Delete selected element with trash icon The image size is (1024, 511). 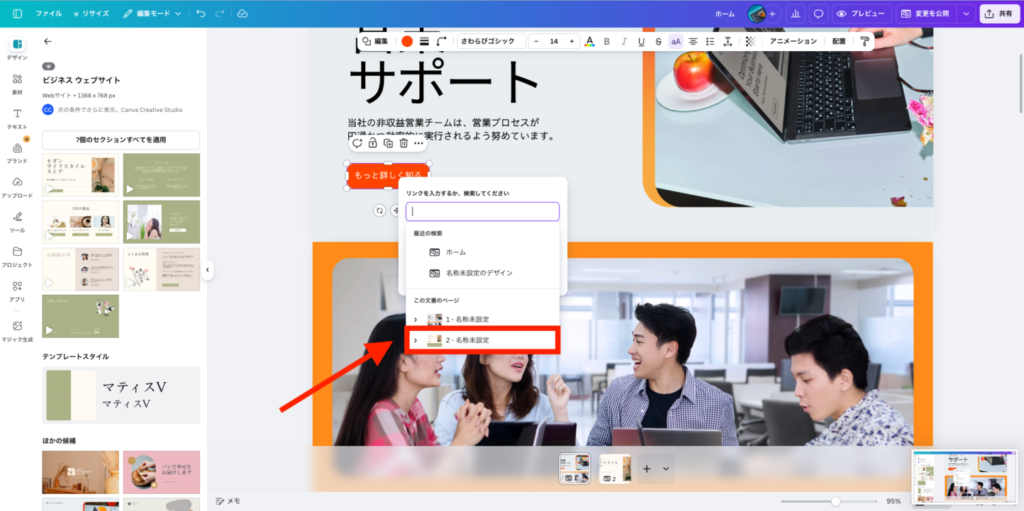(403, 143)
